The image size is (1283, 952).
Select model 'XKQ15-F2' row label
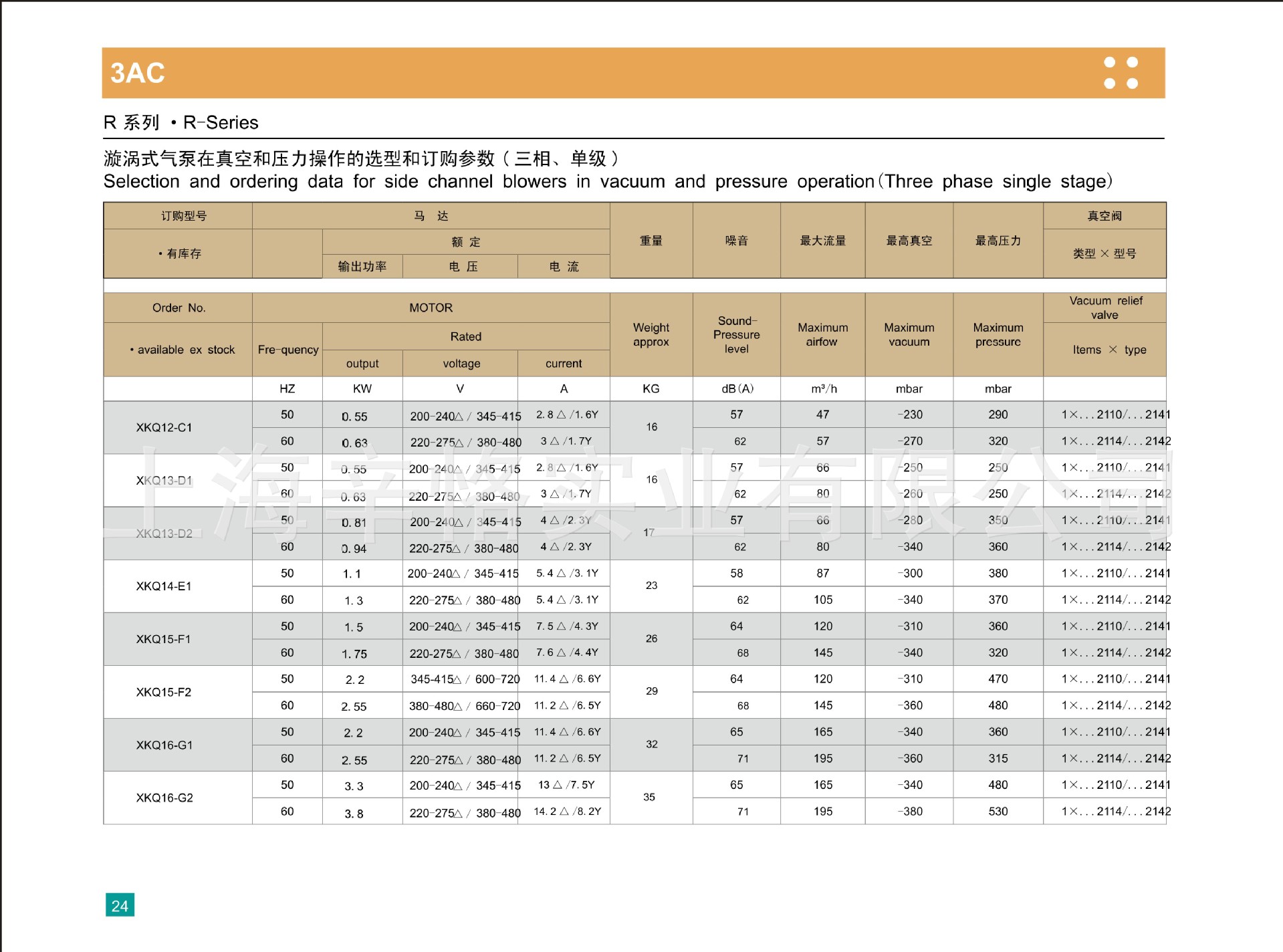pos(164,692)
